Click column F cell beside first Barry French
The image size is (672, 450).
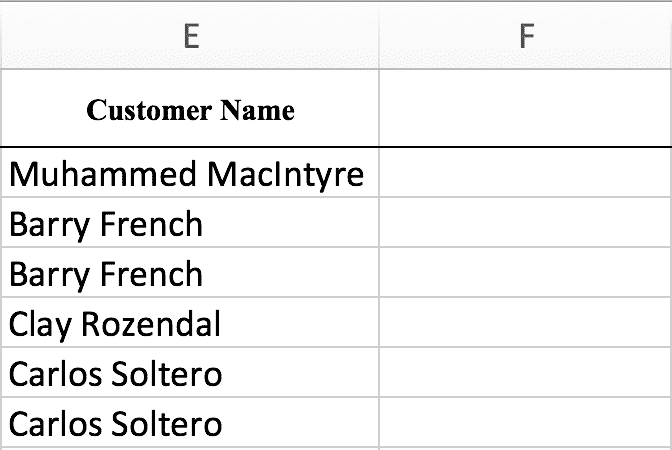(526, 222)
